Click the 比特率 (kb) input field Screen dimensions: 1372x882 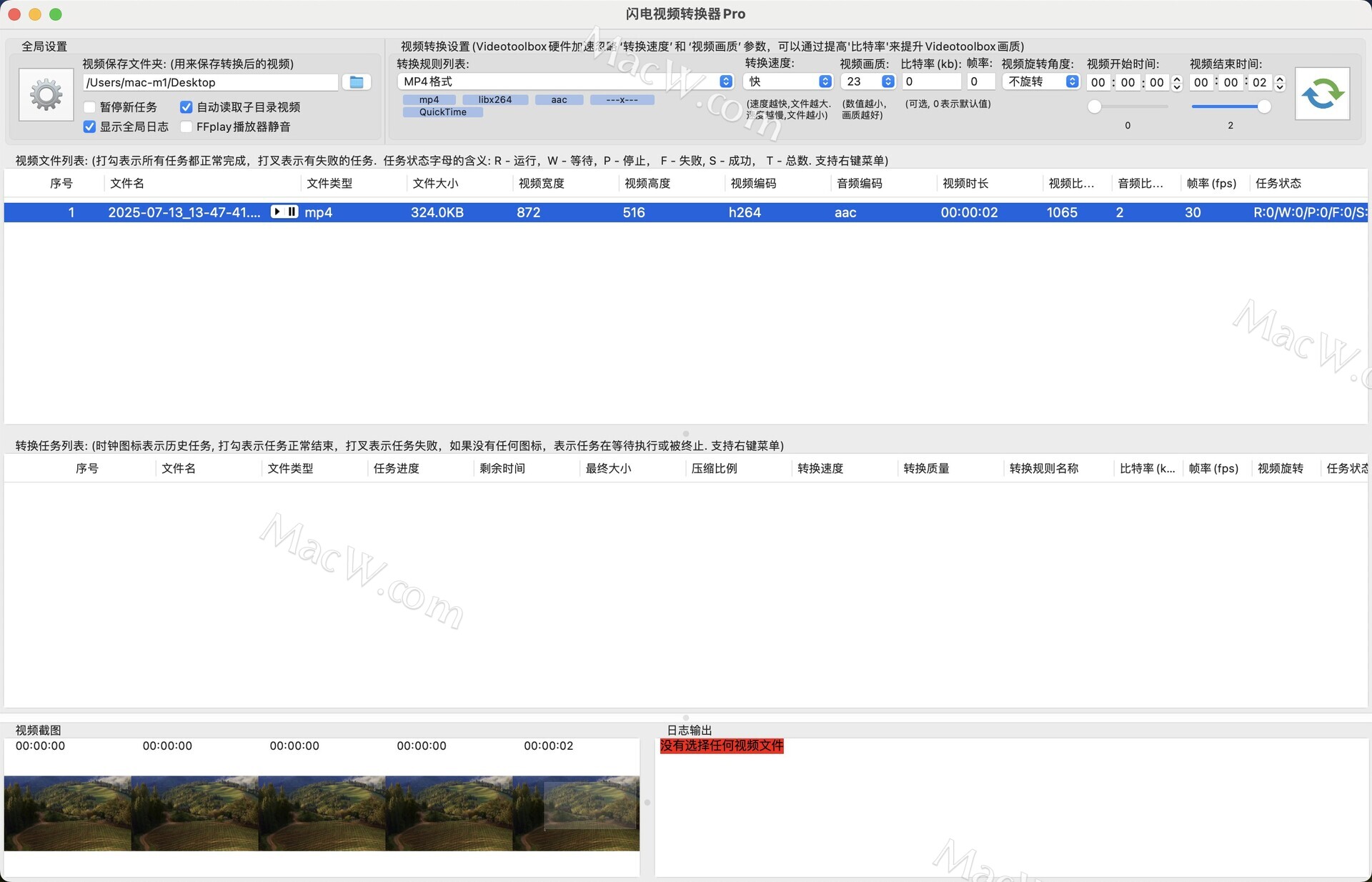tap(930, 81)
